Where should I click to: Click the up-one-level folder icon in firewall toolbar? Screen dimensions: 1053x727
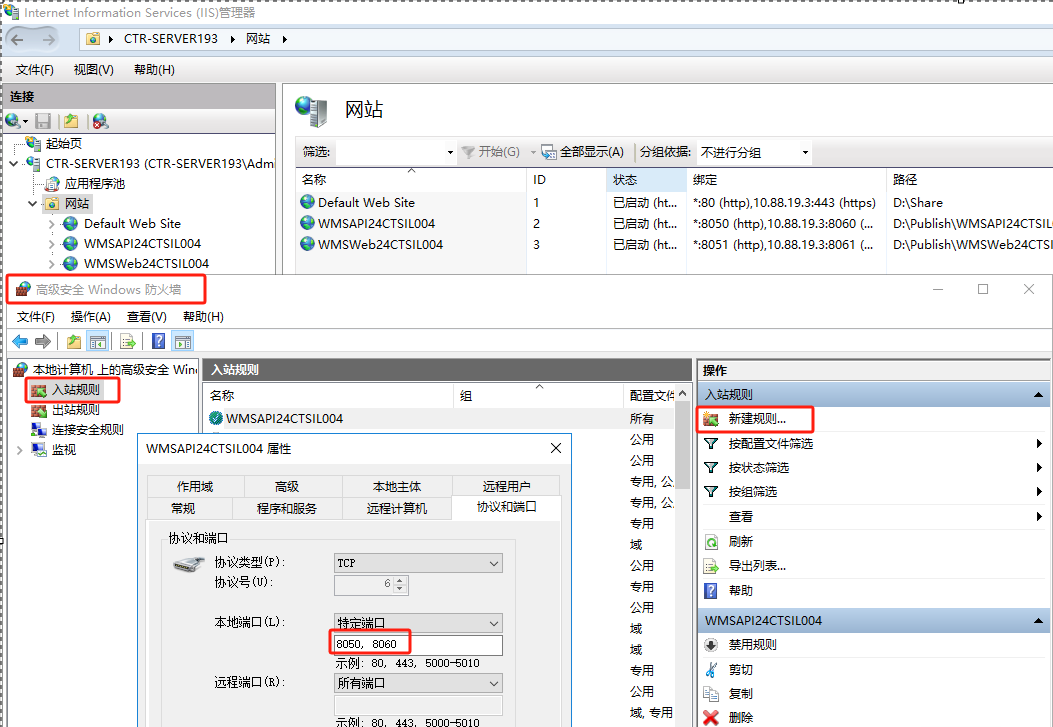(x=74, y=341)
